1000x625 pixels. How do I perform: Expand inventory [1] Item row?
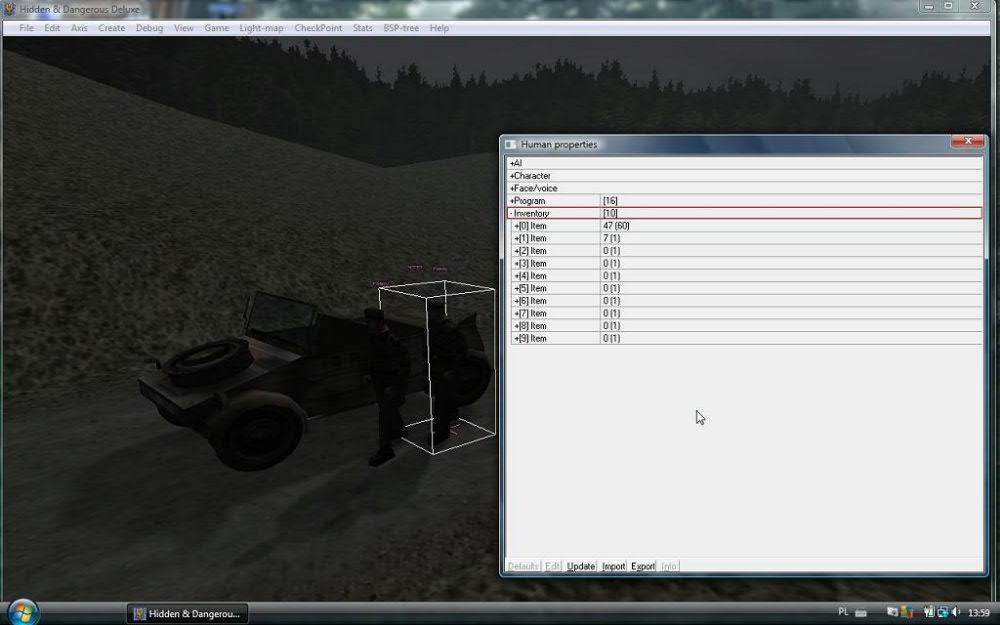517,239
